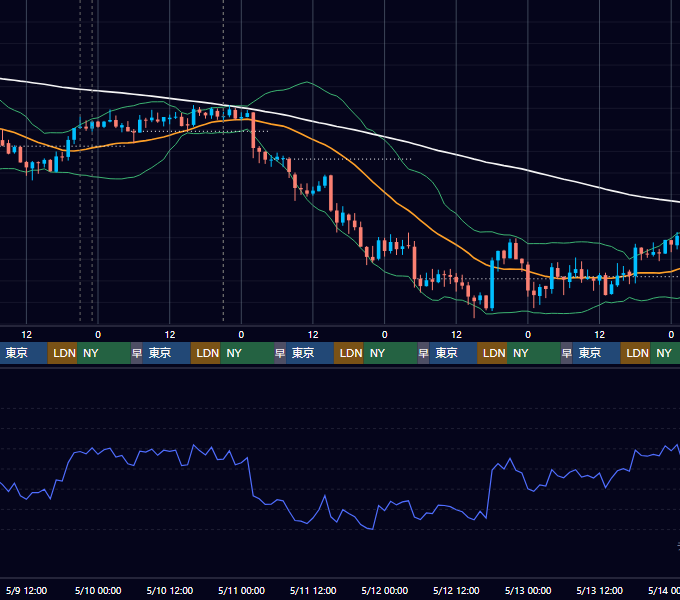Click the LDN session block for 5/11
Screen dimensions: 680x600
click(x=349, y=353)
